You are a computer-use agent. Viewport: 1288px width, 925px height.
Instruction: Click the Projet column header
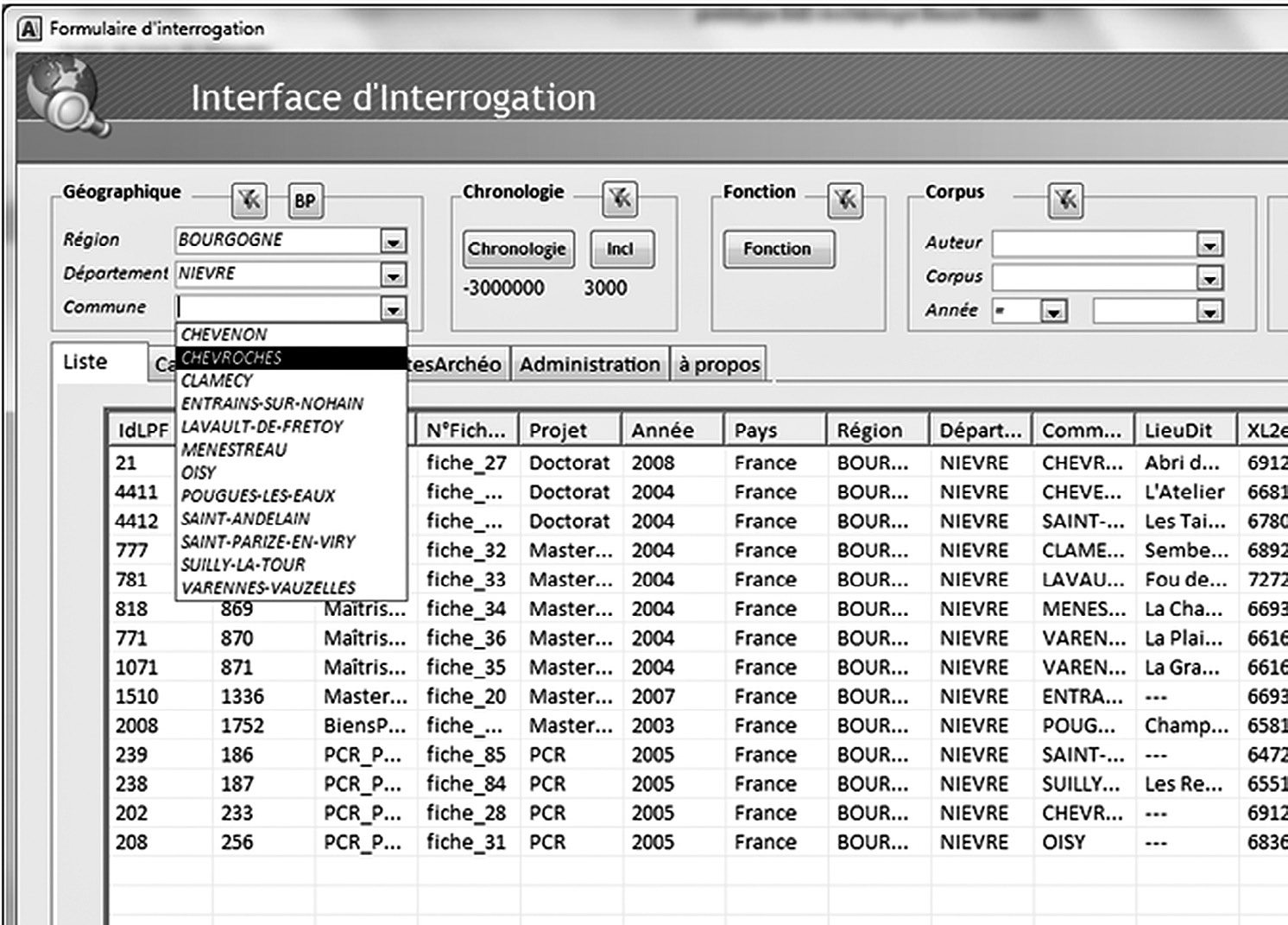click(x=571, y=430)
